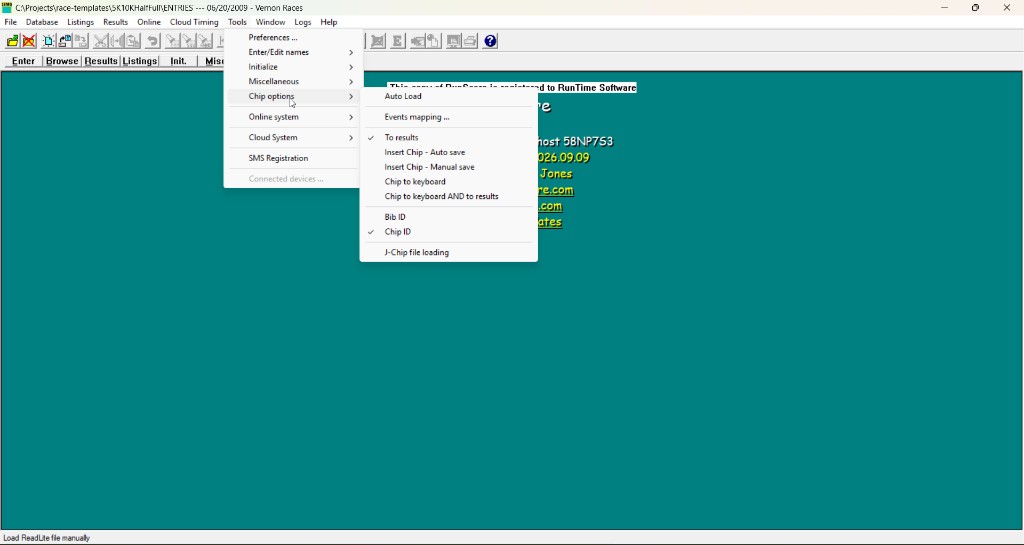Expand the Chip options submenu arrow
Viewport: 1024px width, 545px height.
[x=351, y=97]
